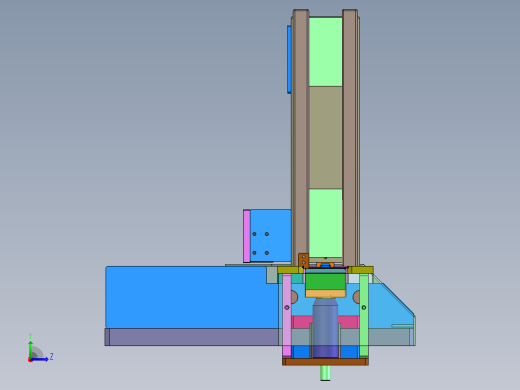Select the lower light green column panel
This screenshot has width=520, height=390.
coord(325,223)
